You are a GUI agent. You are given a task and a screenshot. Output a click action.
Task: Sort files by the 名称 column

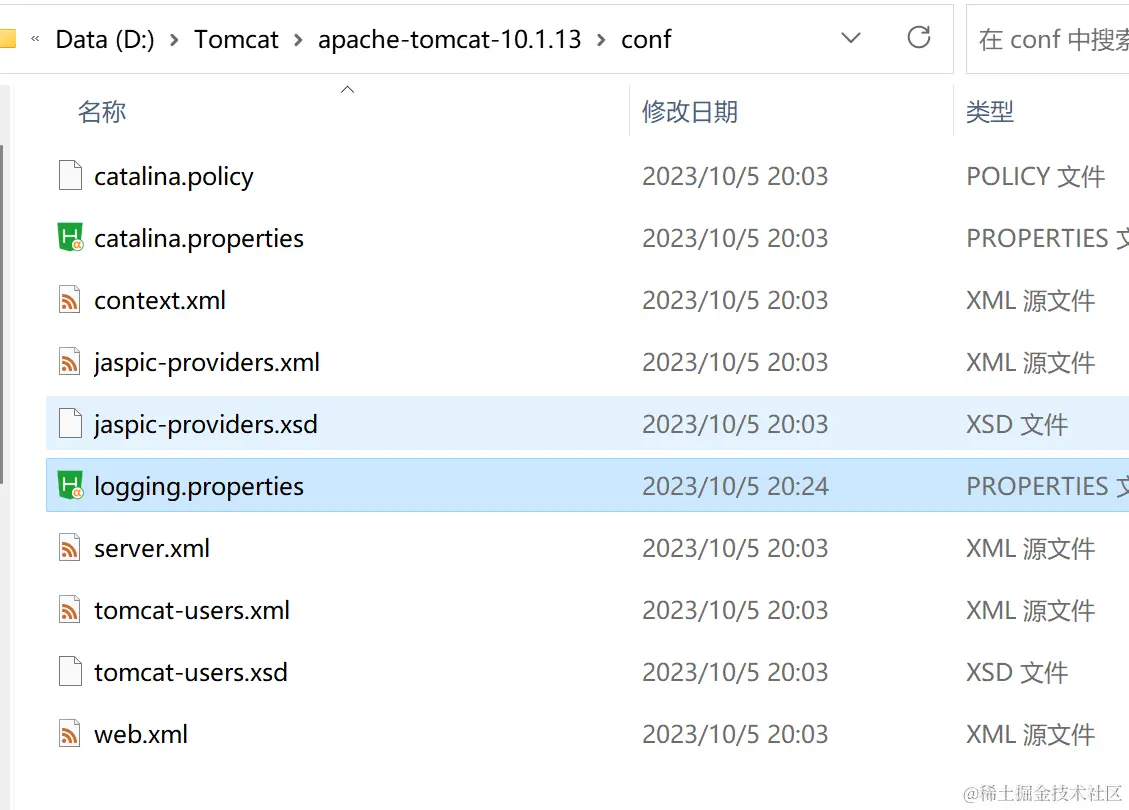pyautogui.click(x=102, y=112)
